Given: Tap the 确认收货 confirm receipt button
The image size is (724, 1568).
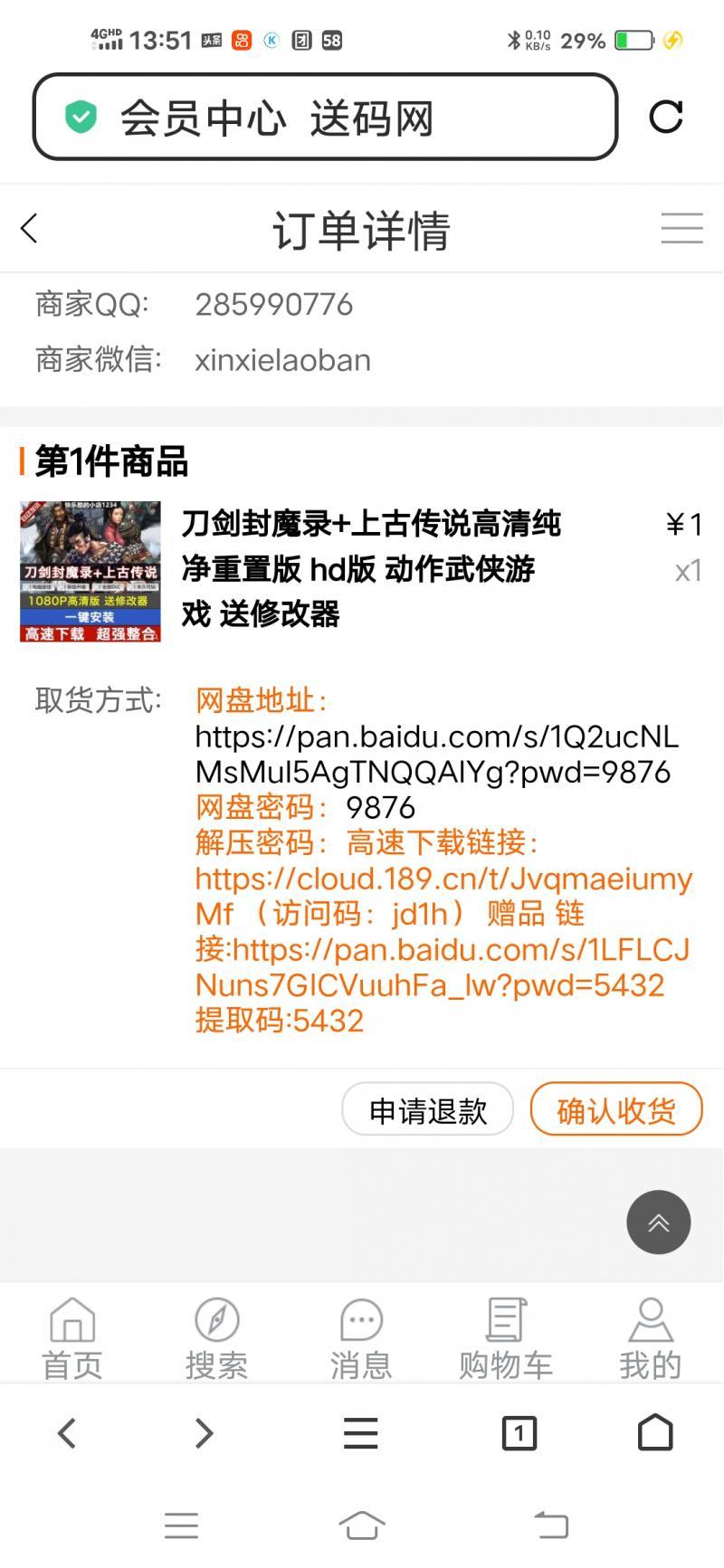Looking at the screenshot, I should (616, 1110).
